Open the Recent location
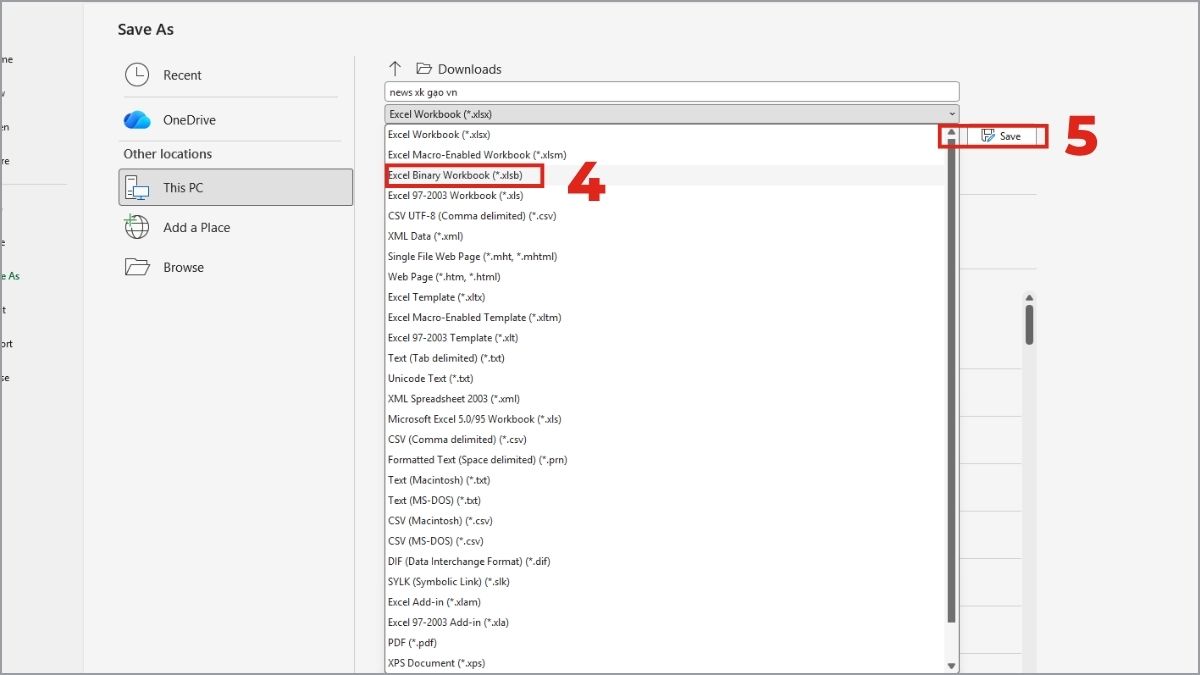The image size is (1200, 675). tap(235, 75)
